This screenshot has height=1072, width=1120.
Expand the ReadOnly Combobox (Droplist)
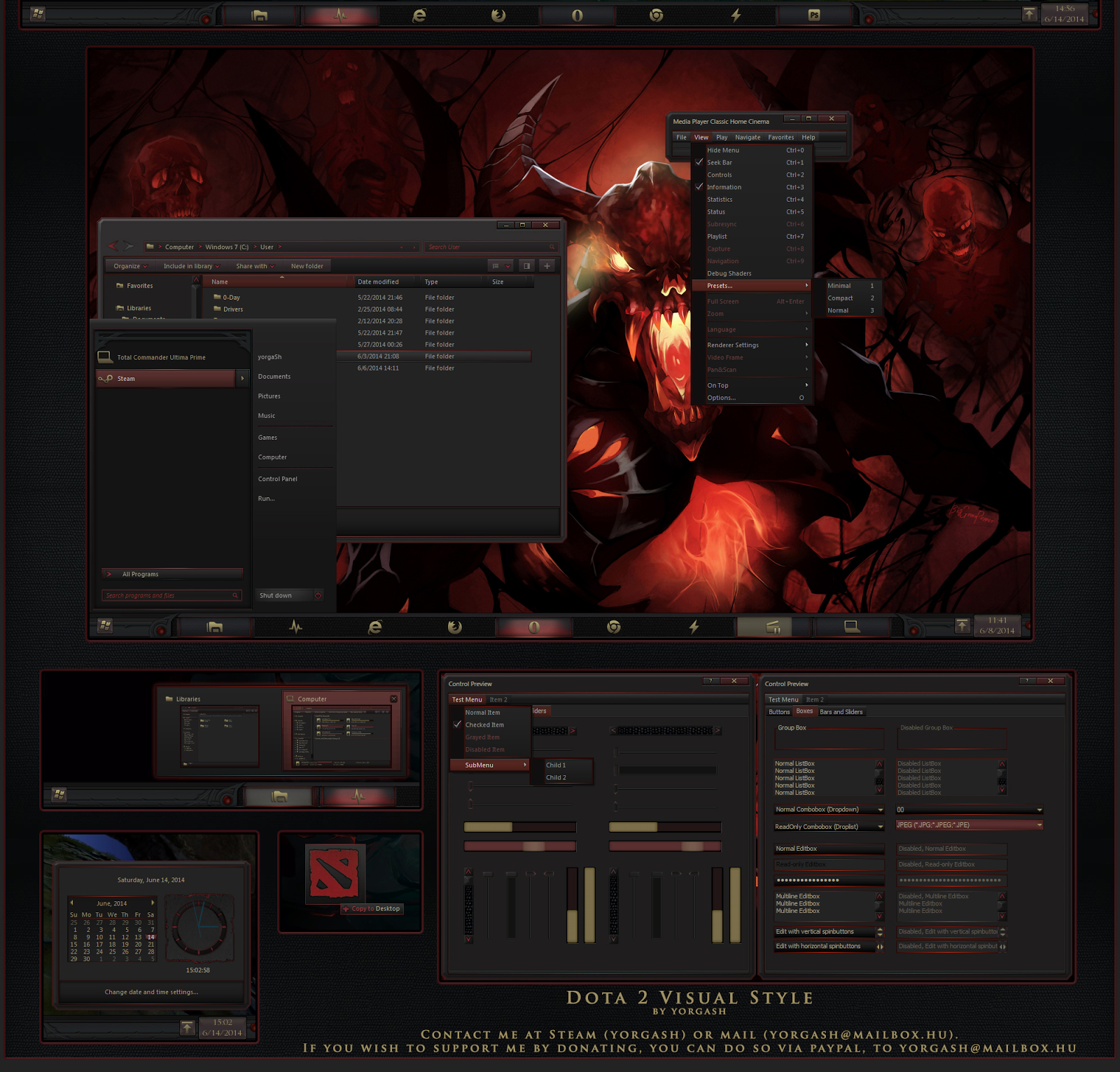point(881,827)
